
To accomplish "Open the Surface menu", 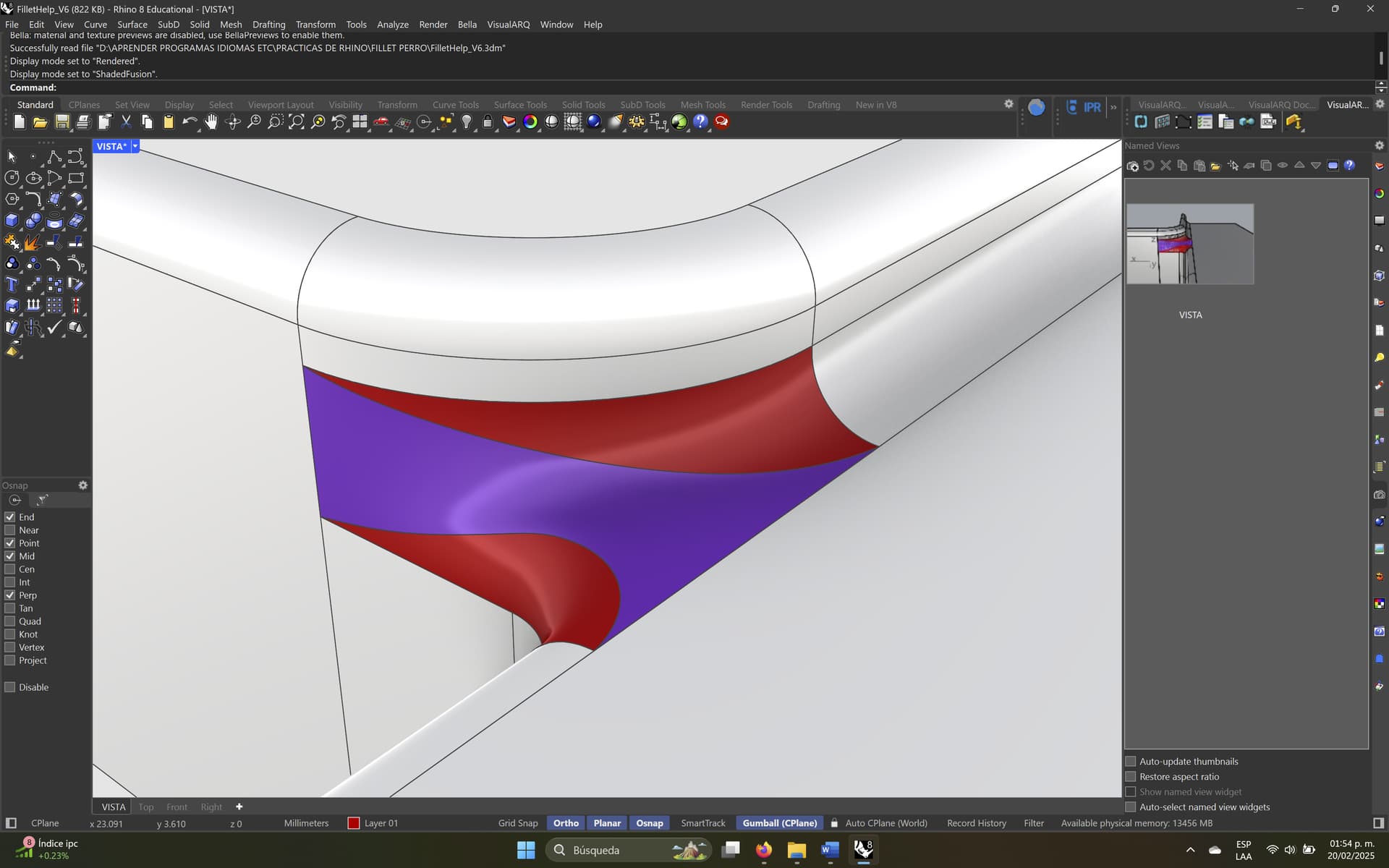I will [132, 25].
